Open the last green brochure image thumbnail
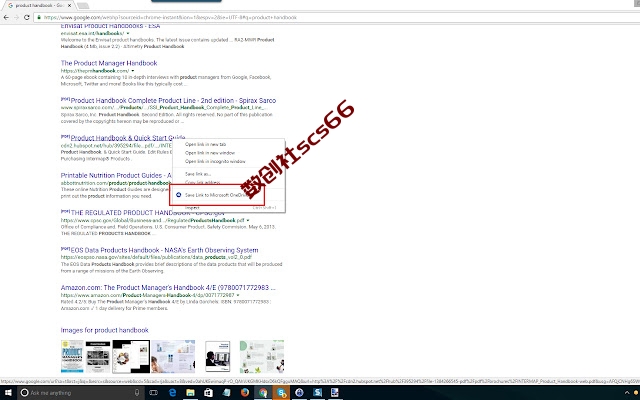640x400 pixels. pyautogui.click(x=262, y=356)
